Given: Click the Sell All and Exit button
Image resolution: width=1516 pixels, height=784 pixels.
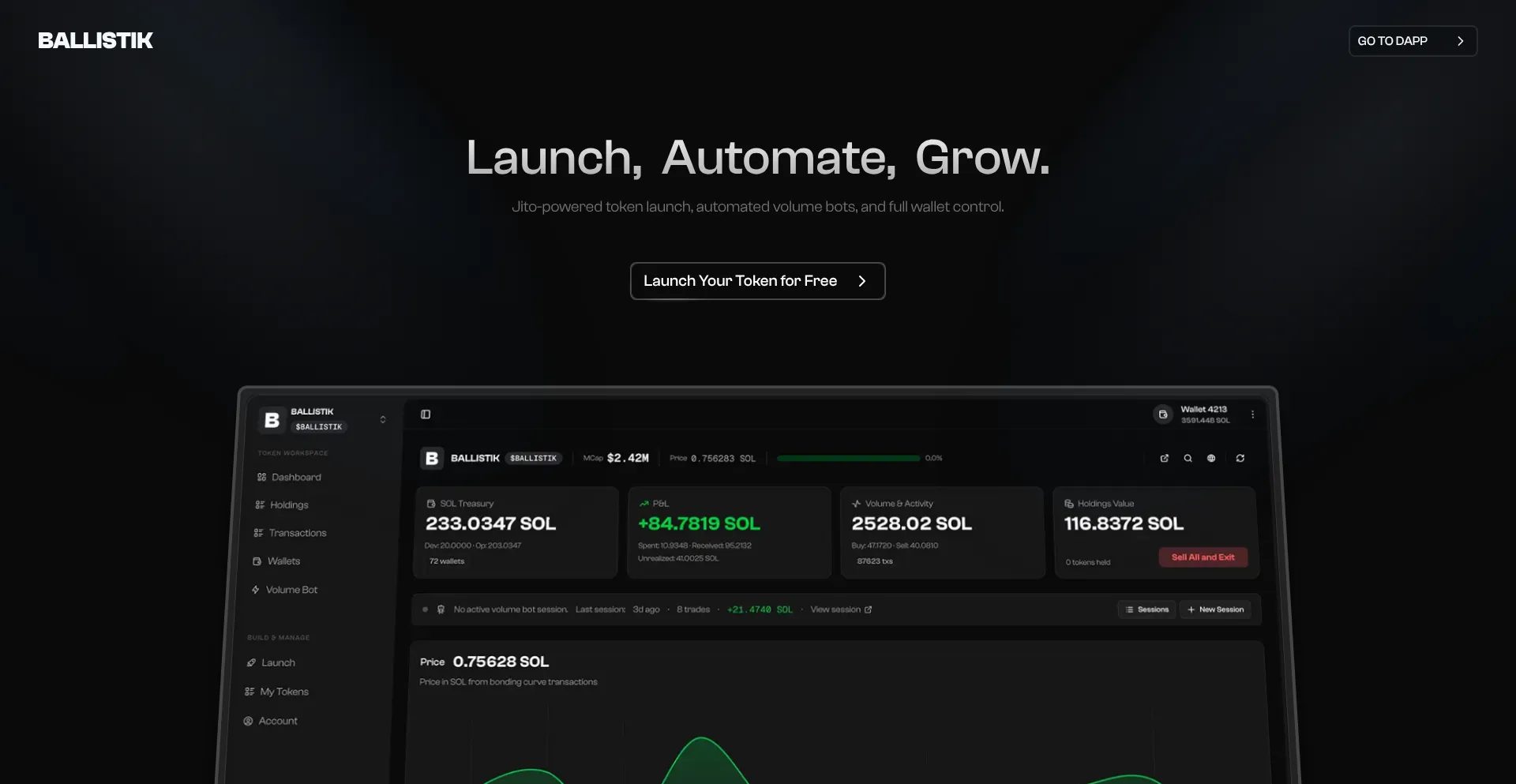Looking at the screenshot, I should click(x=1203, y=557).
